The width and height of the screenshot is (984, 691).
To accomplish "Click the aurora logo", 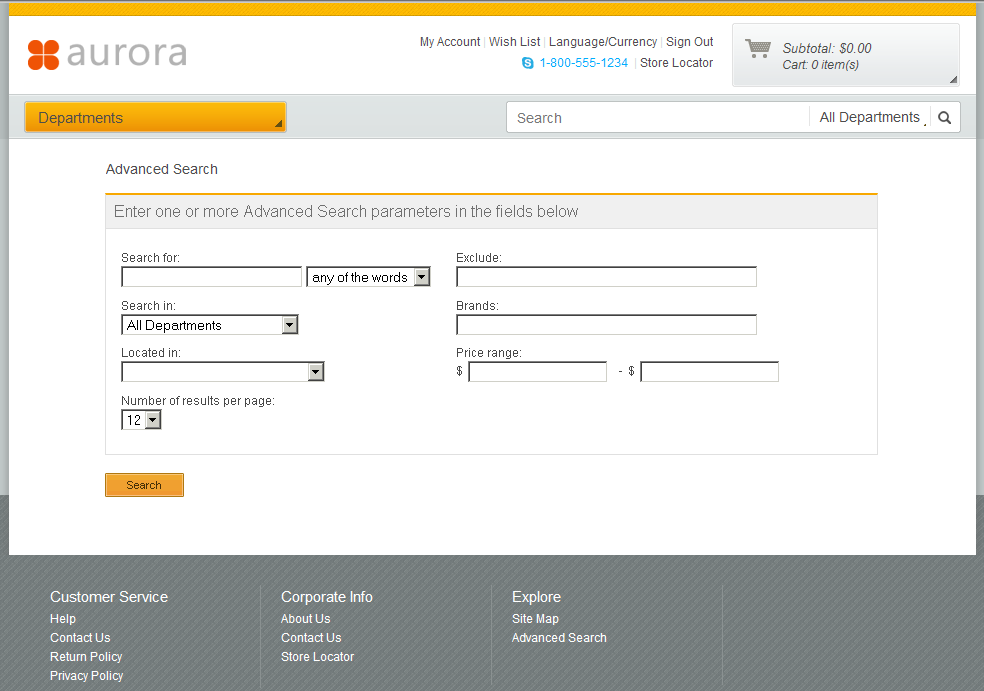I will [107, 56].
